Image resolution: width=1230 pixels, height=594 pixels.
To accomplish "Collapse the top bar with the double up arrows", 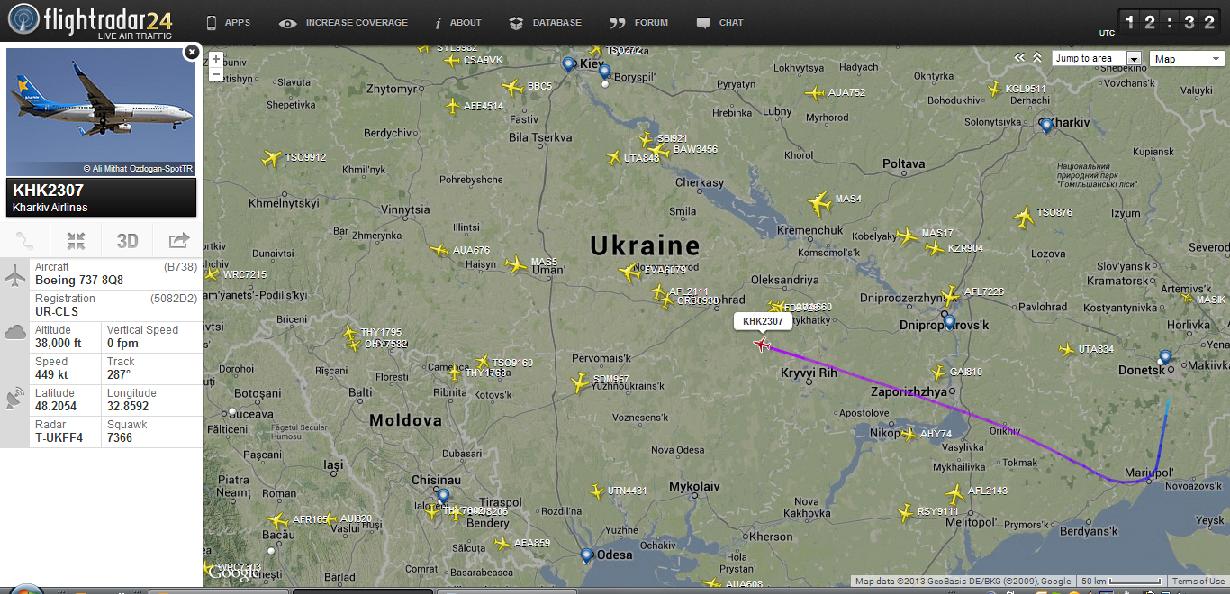I will [1038, 58].
